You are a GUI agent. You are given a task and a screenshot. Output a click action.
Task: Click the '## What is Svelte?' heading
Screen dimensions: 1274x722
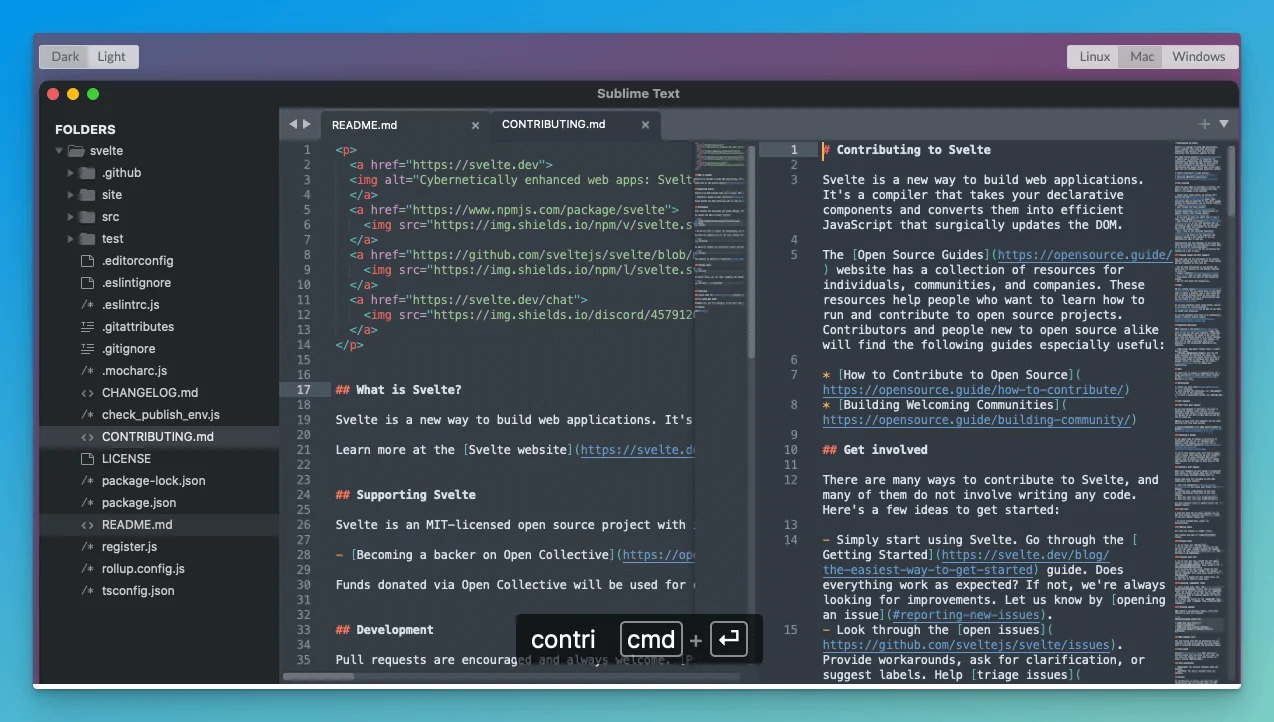(398, 390)
